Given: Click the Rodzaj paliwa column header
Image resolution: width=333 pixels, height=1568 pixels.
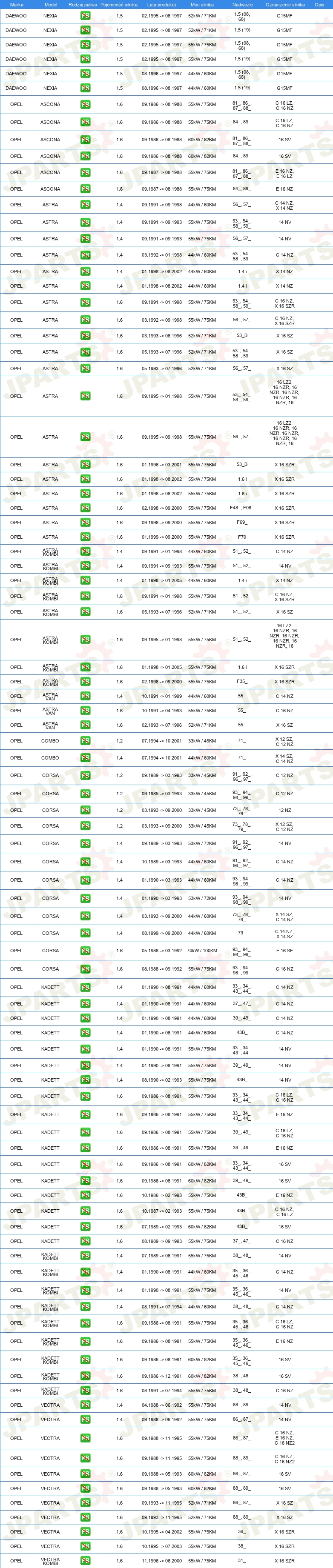Looking at the screenshot, I should click(x=82, y=4).
